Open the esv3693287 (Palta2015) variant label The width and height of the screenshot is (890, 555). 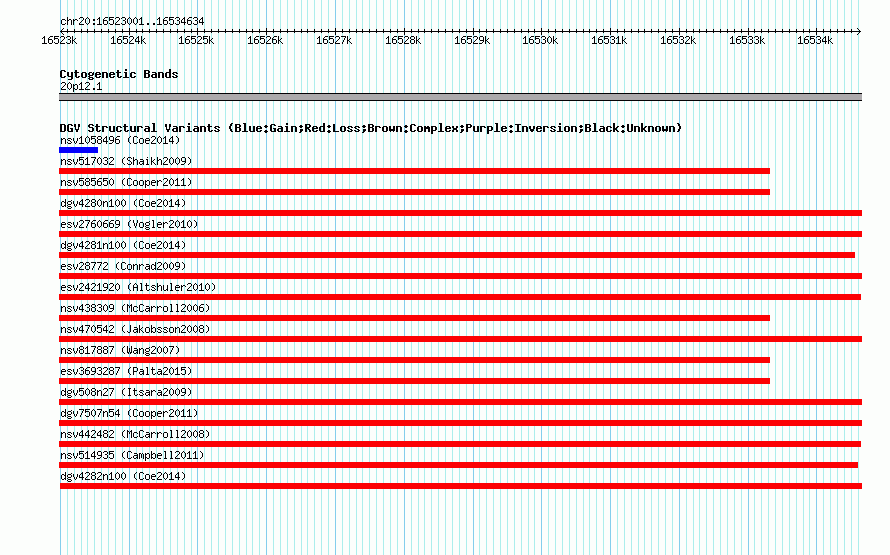pyautogui.click(x=126, y=371)
